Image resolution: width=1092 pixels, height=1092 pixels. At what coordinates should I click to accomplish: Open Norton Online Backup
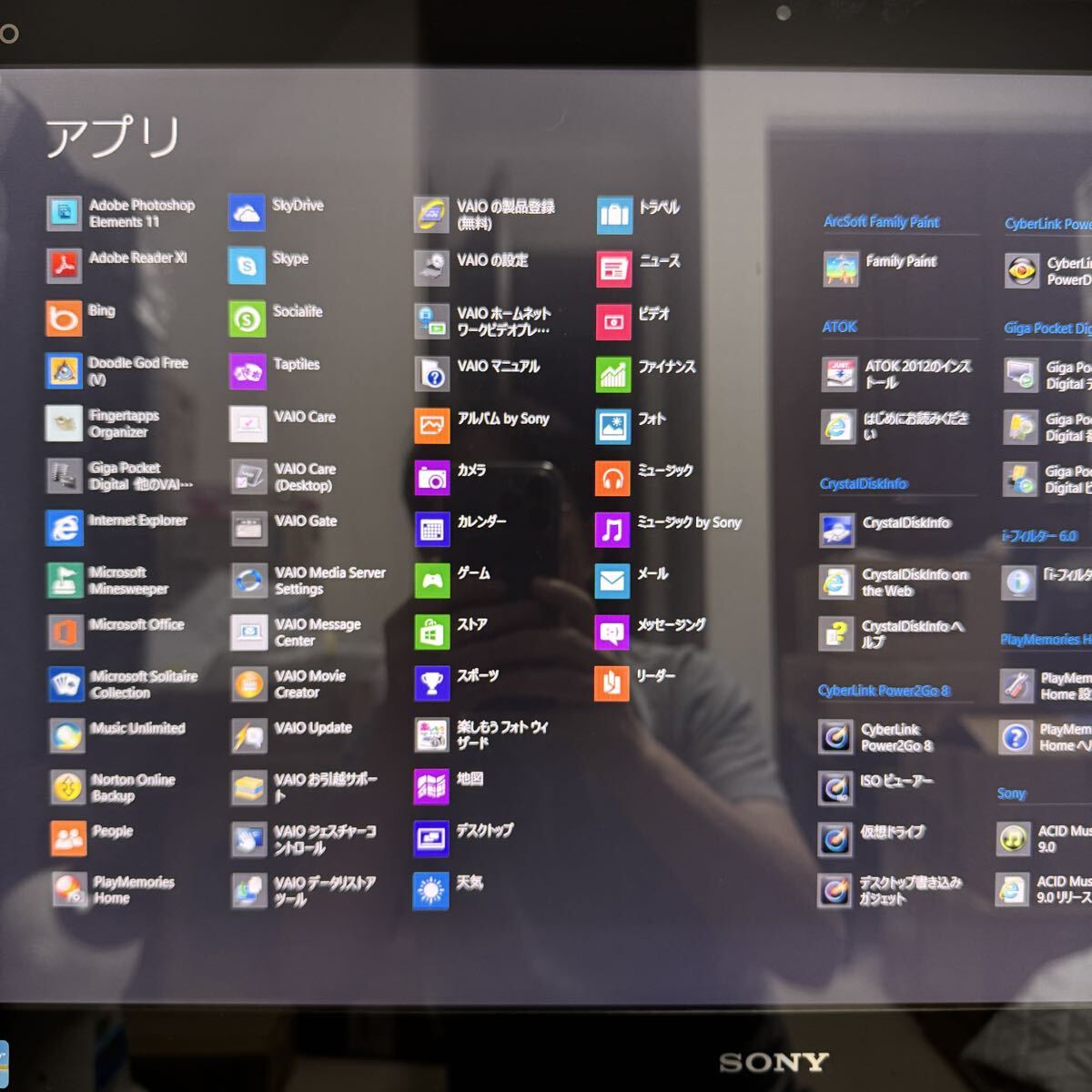[x=112, y=787]
